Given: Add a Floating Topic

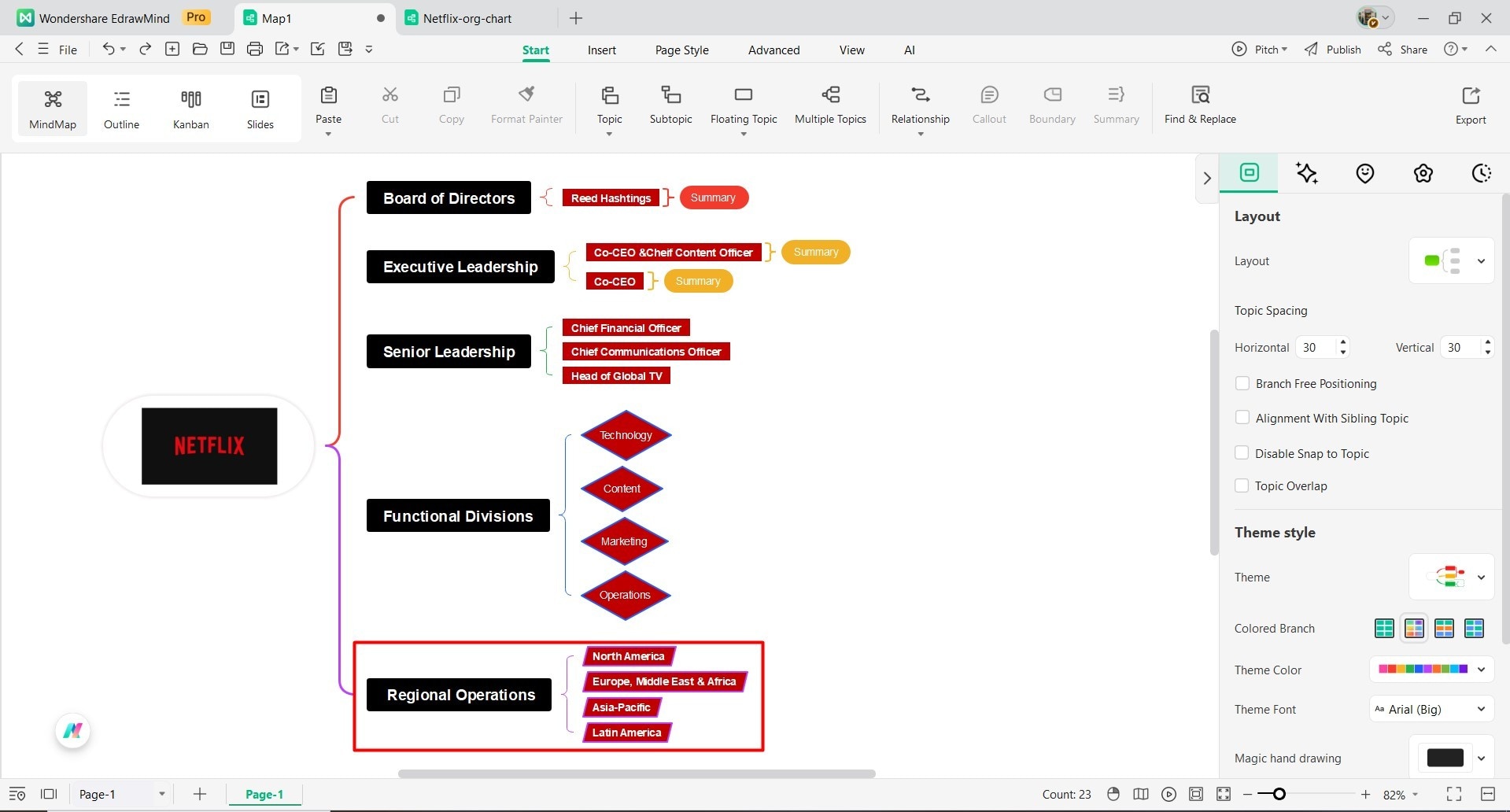Looking at the screenshot, I should click(744, 105).
